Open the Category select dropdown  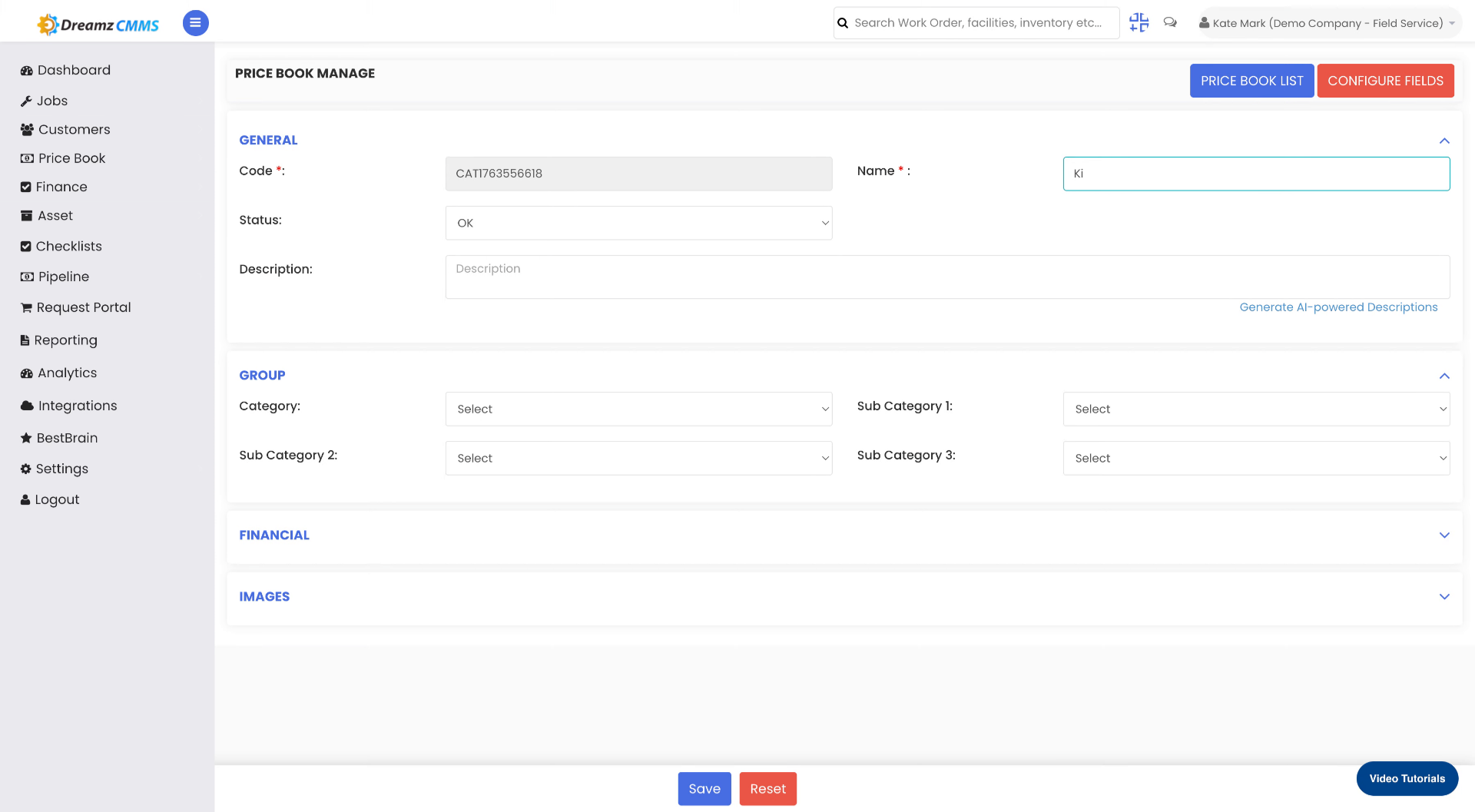[638, 409]
